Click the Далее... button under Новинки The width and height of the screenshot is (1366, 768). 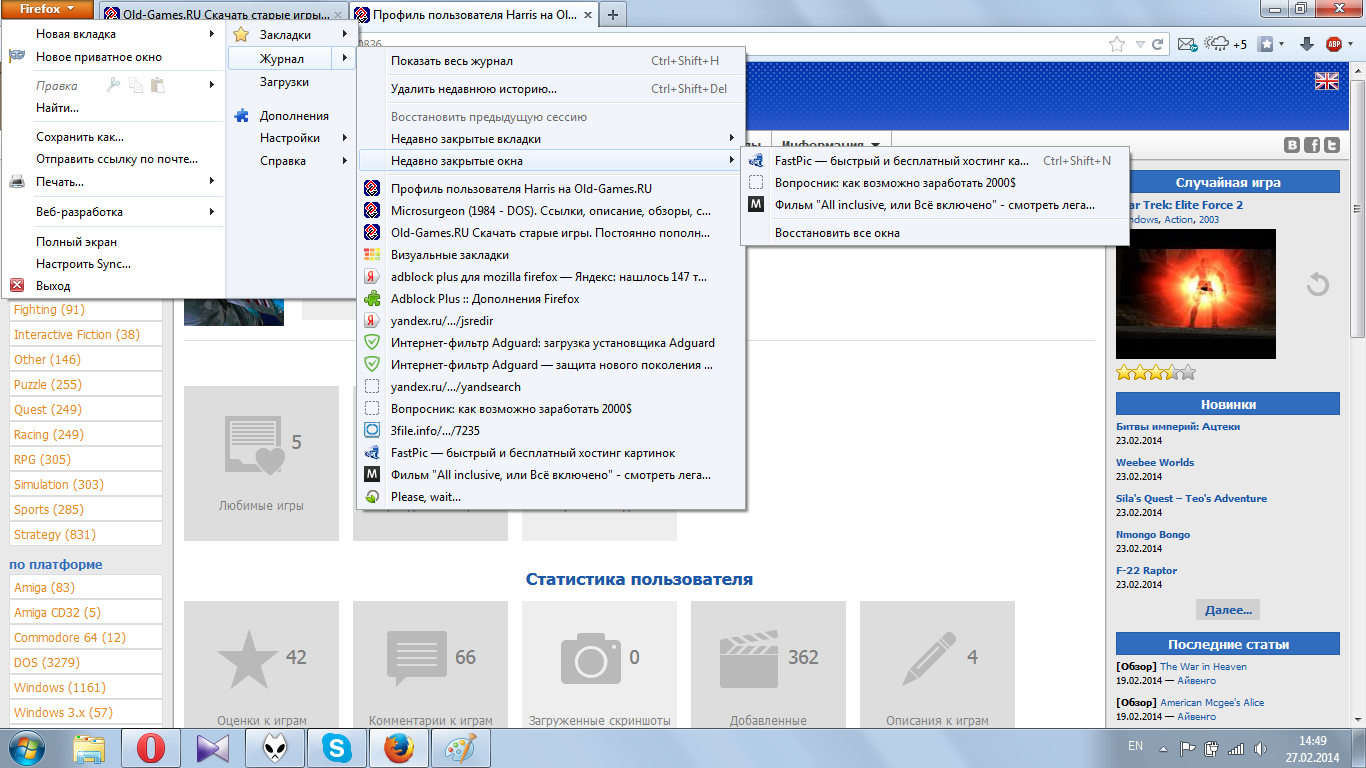[x=1227, y=610]
